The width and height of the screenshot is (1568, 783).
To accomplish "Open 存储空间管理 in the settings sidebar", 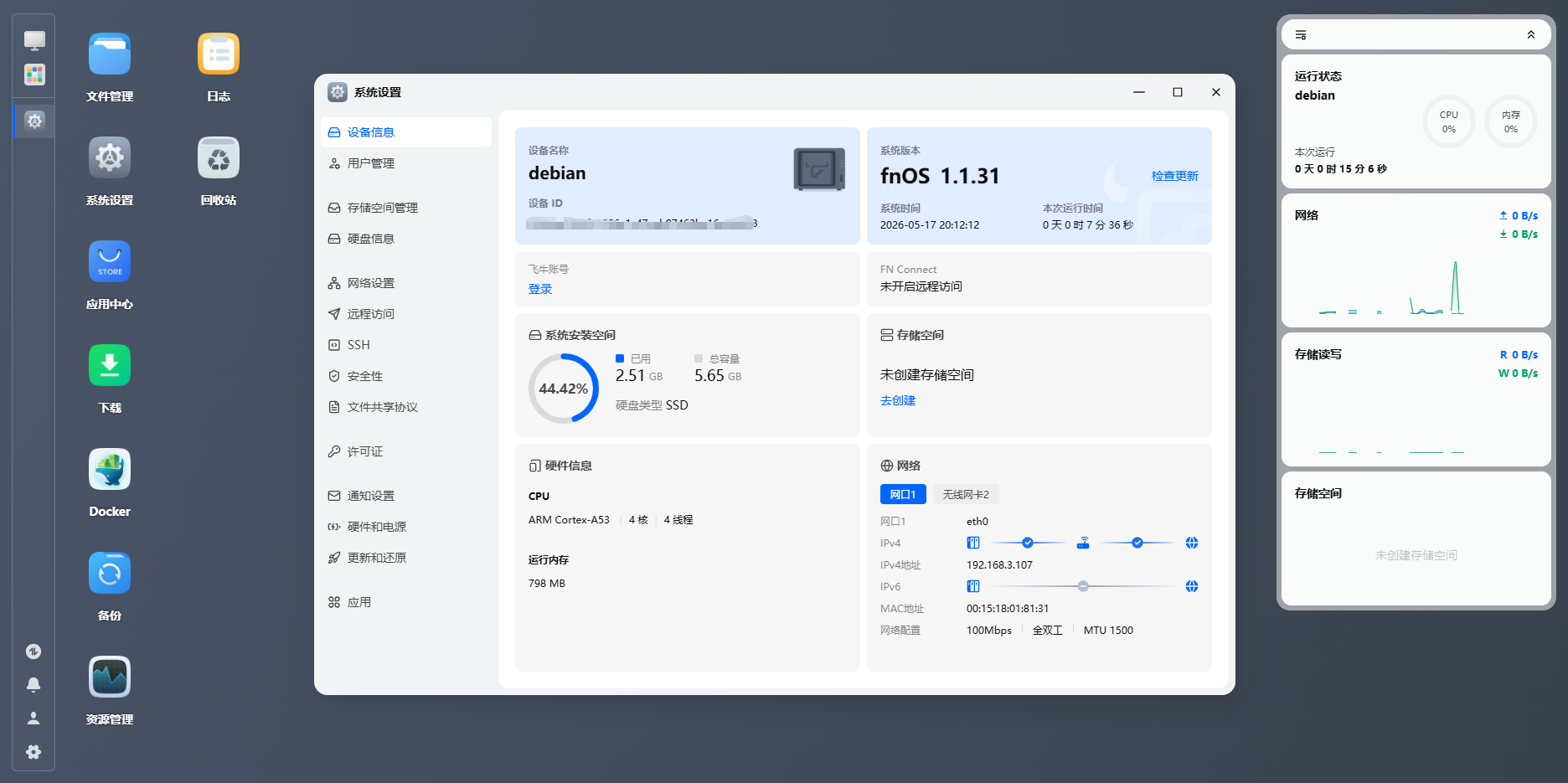I will click(406, 208).
